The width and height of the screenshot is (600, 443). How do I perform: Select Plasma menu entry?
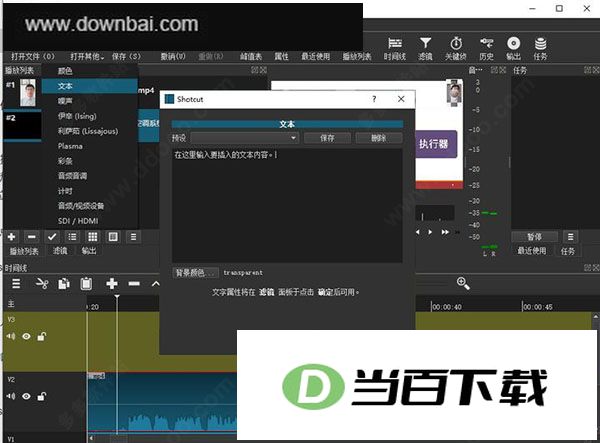tap(90, 146)
